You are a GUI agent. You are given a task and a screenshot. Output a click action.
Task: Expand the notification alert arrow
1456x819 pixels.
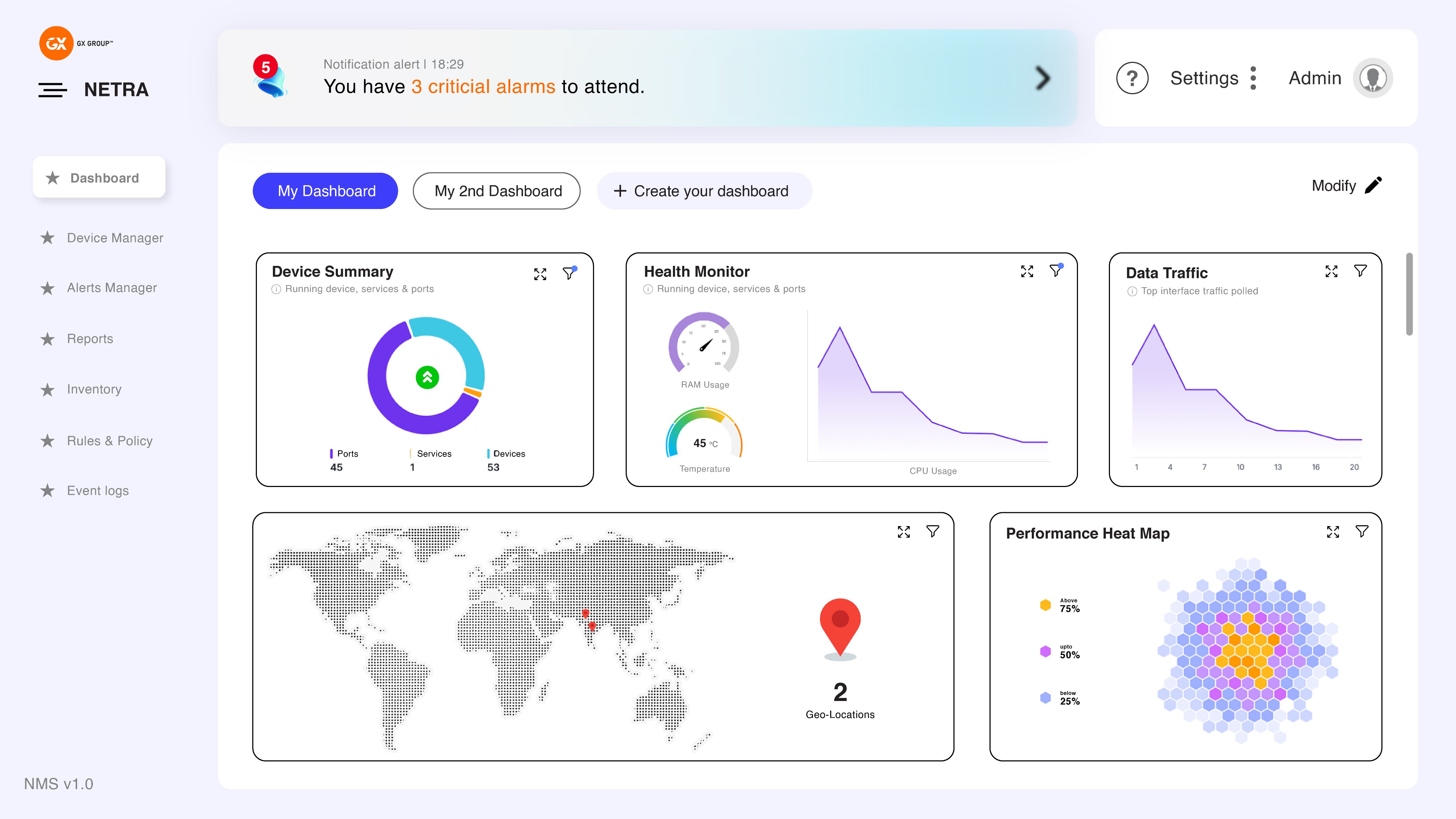(1042, 78)
